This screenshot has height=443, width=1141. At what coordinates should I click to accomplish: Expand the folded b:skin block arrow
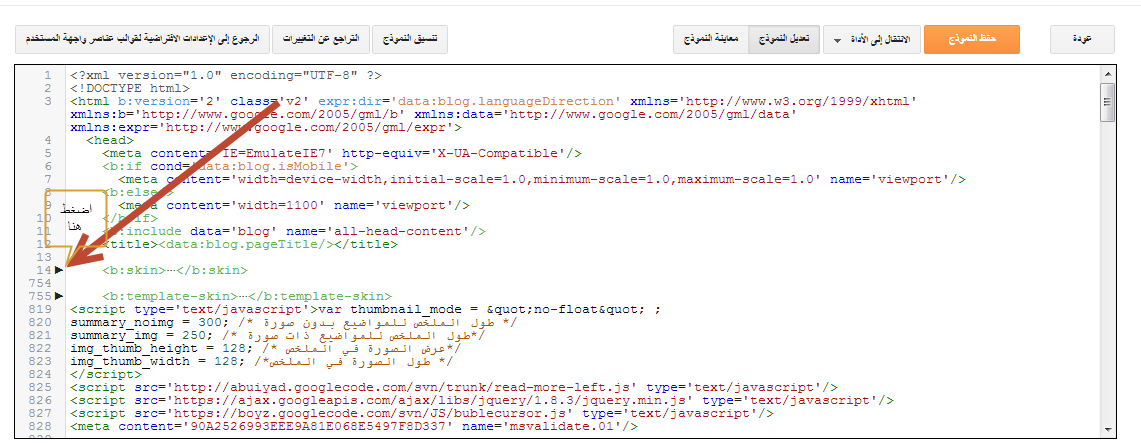click(59, 270)
